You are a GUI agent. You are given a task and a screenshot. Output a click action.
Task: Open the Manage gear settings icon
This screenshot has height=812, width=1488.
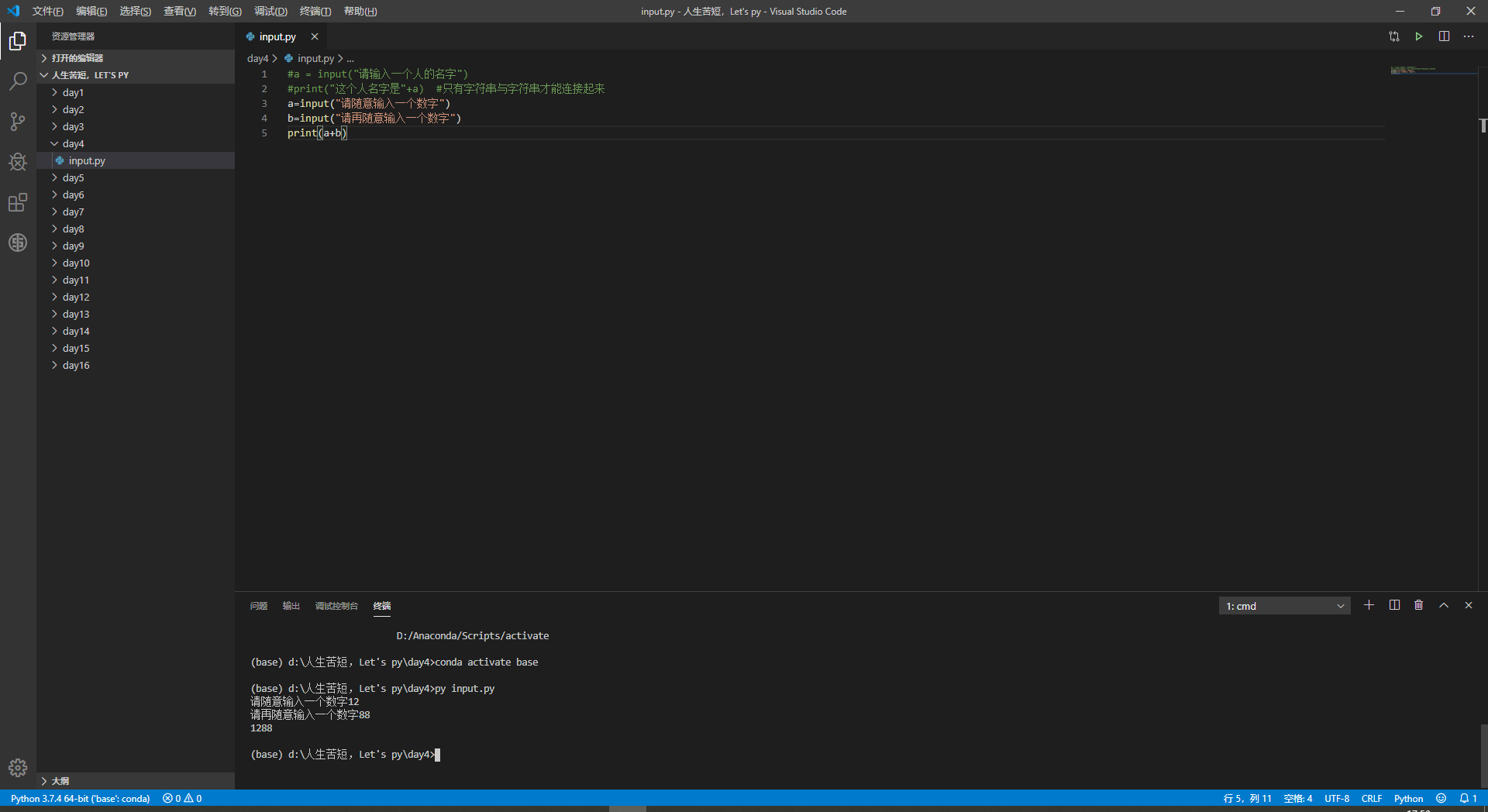tap(18, 768)
